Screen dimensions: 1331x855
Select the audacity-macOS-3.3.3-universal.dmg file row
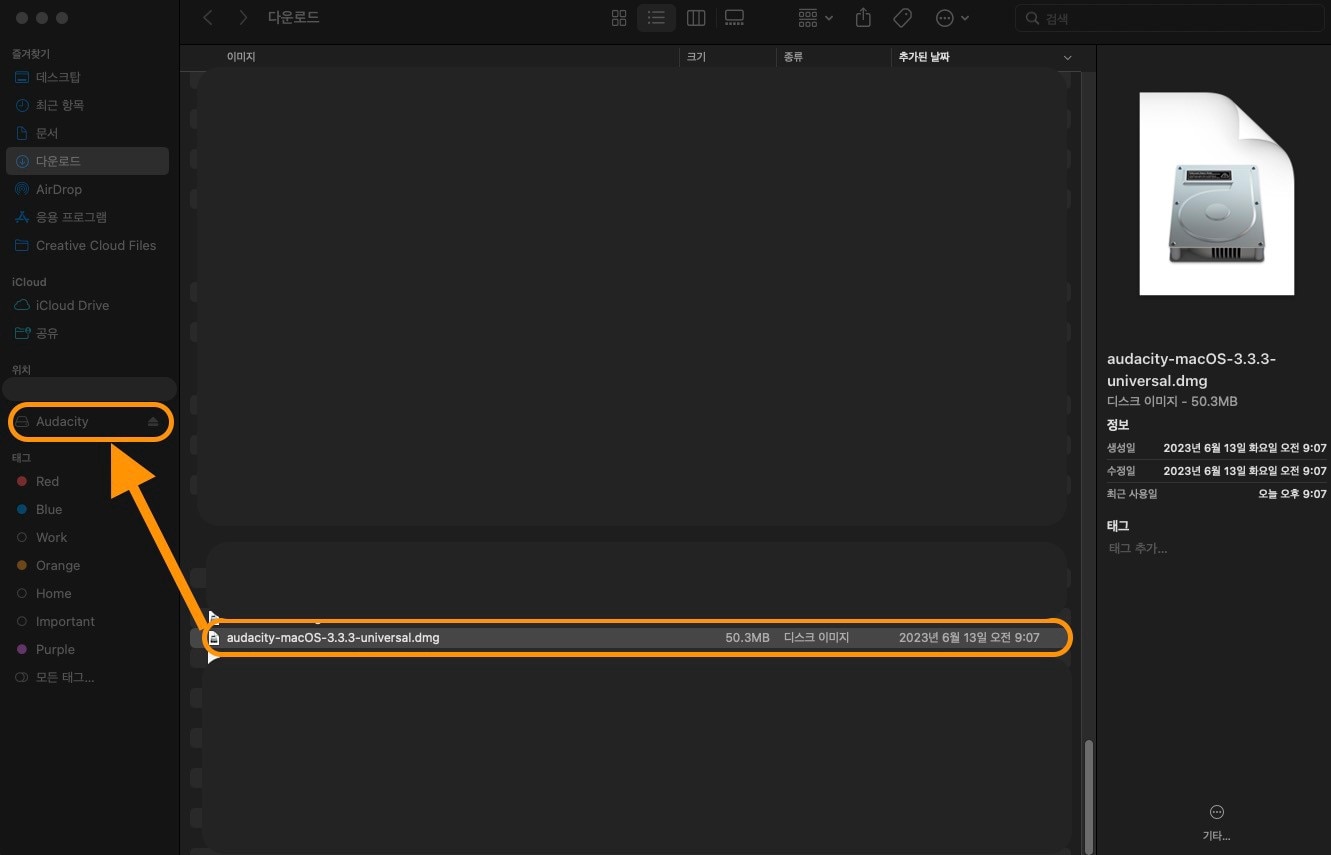pyautogui.click(x=638, y=637)
